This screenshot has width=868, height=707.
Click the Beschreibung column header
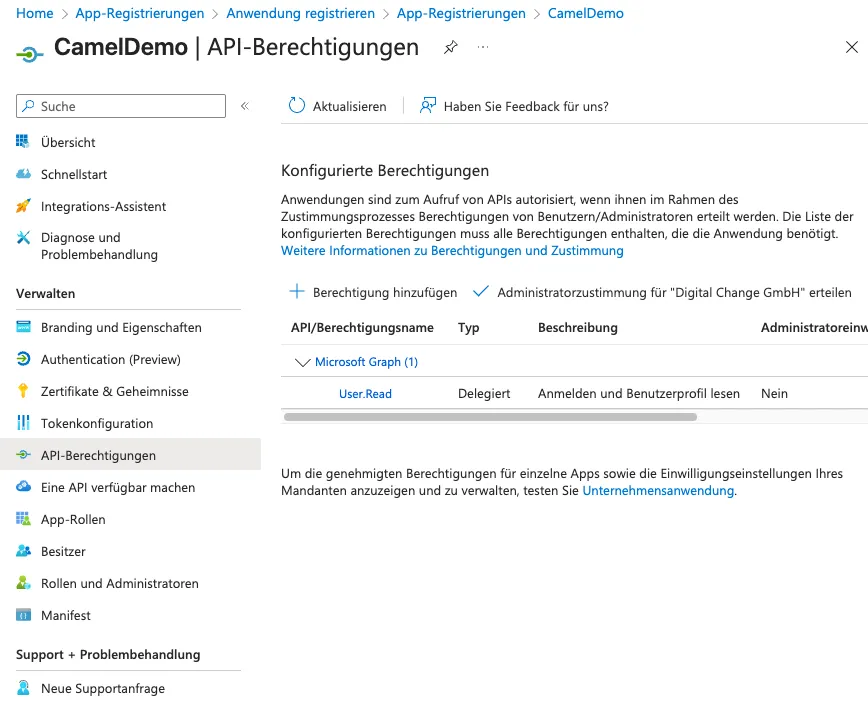578,328
